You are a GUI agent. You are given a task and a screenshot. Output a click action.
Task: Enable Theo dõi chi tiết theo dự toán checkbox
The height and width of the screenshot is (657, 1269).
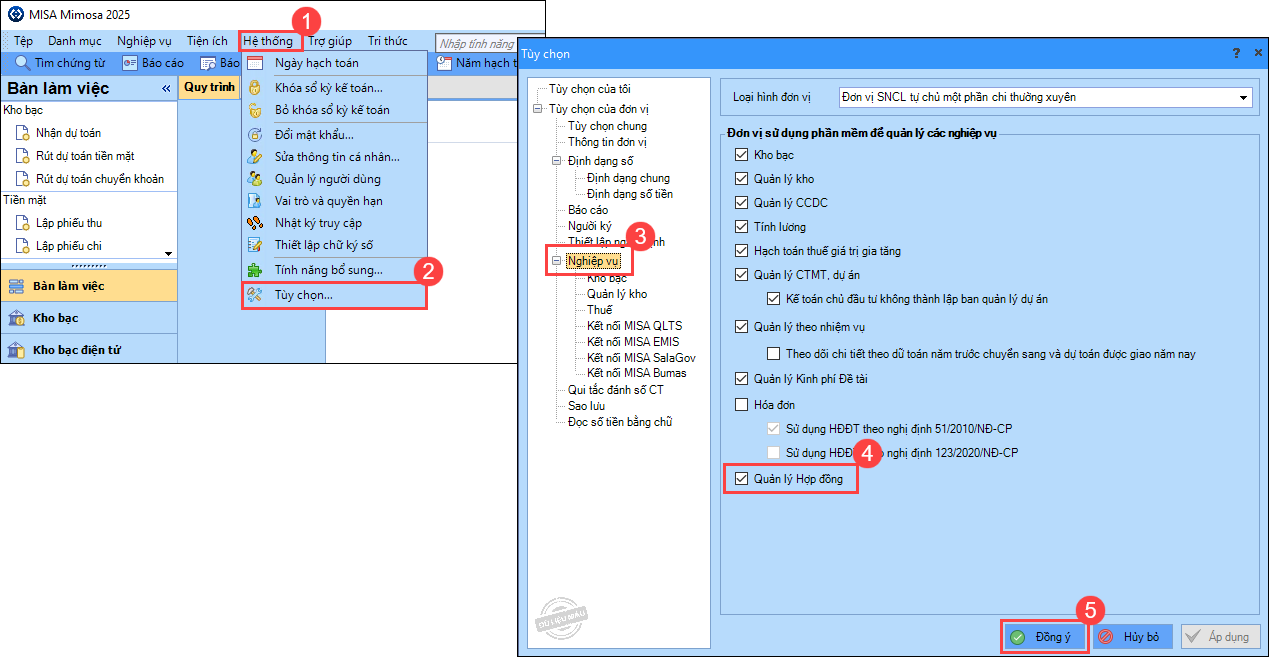[x=773, y=353]
